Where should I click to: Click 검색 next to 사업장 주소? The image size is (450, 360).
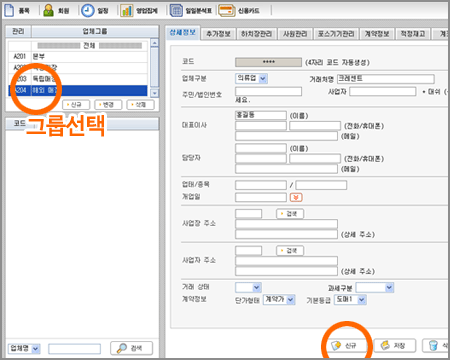tap(290, 214)
